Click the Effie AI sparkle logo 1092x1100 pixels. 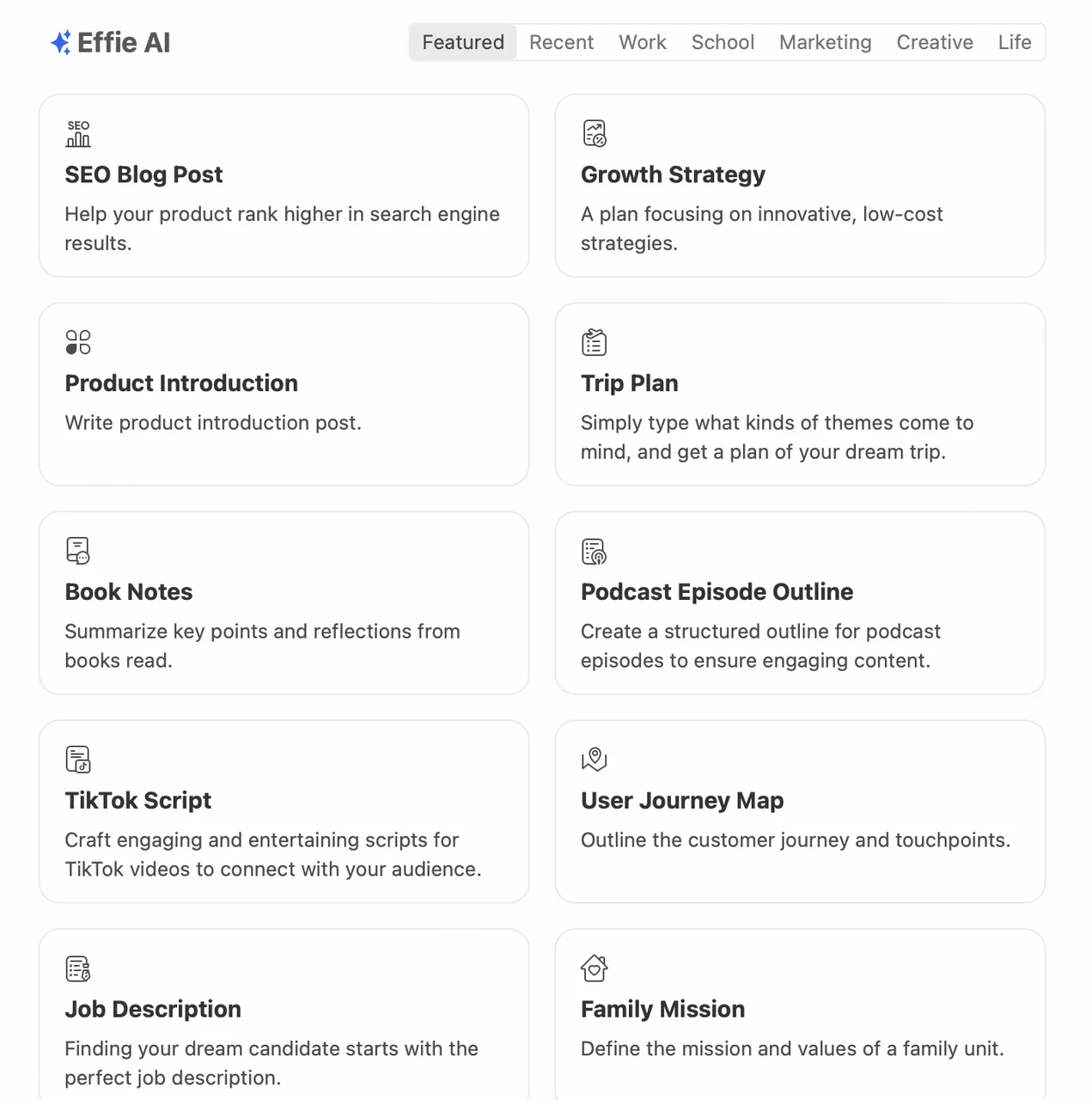[61, 43]
